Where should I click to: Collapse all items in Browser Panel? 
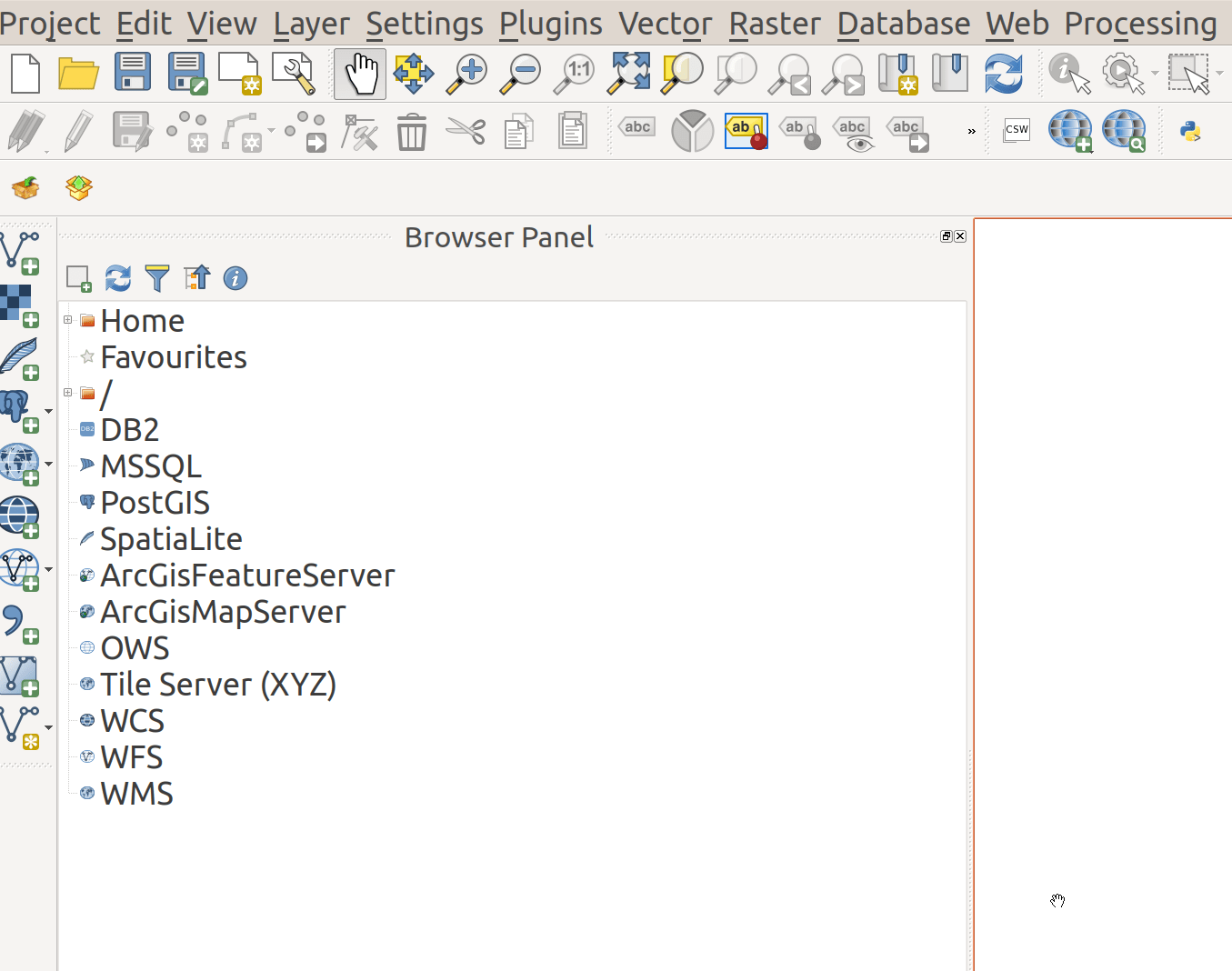click(x=196, y=278)
